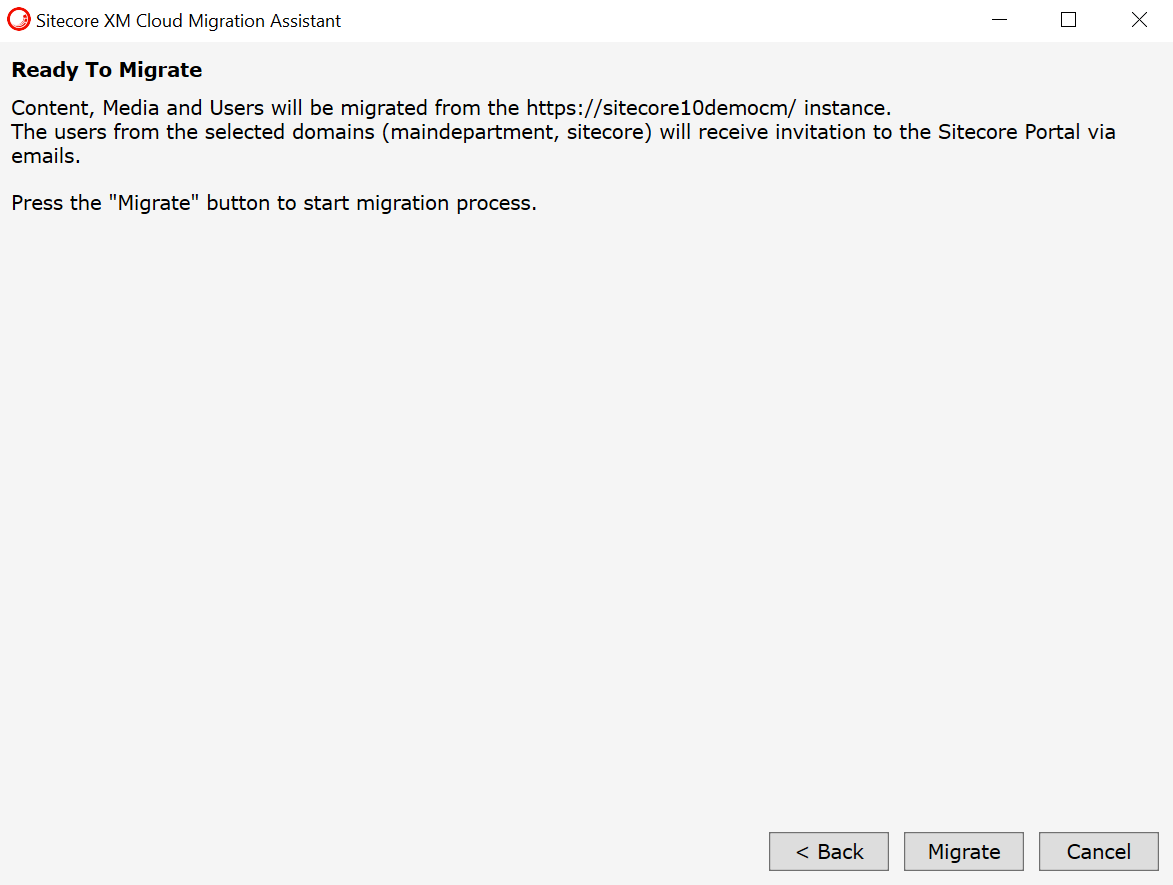
Task: Click the word "instance." after the URL
Action: pyautogui.click(x=847, y=108)
